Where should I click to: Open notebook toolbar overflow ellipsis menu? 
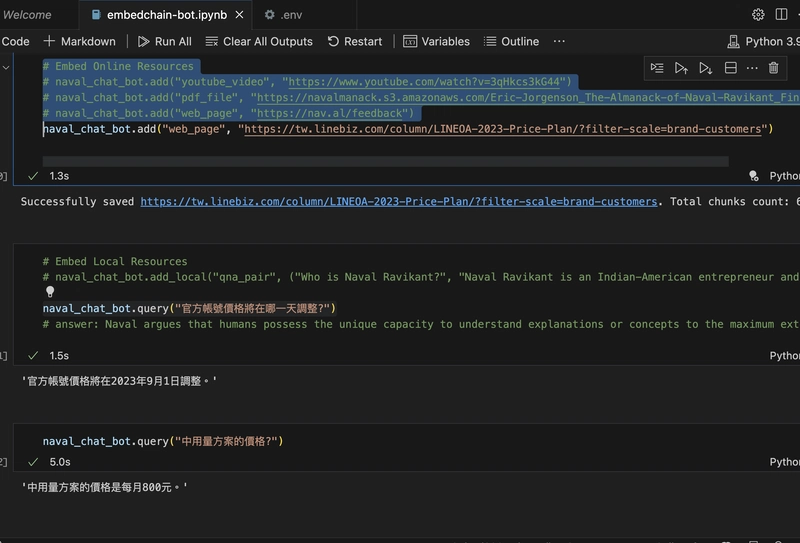(x=559, y=41)
